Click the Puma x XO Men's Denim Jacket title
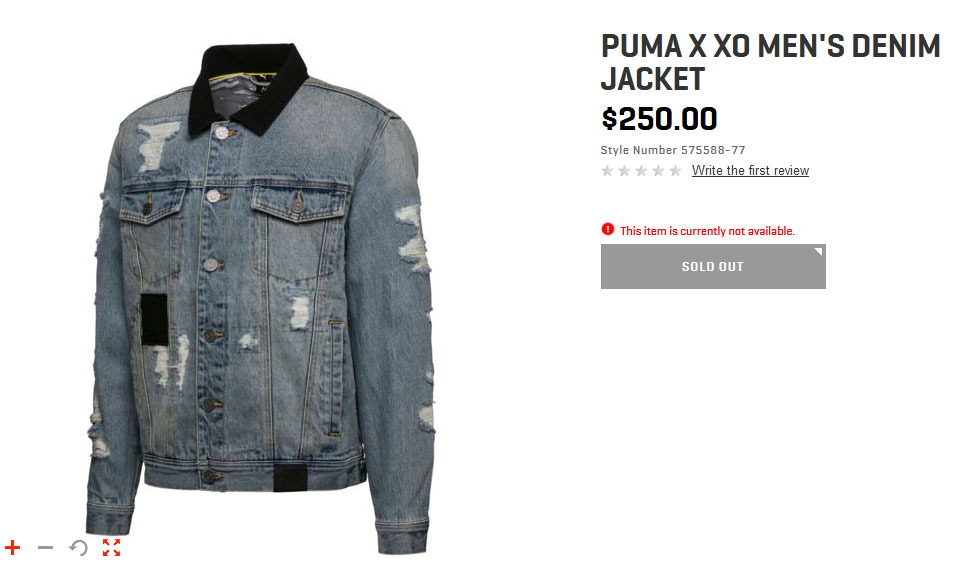The width and height of the screenshot is (959, 566). 770,62
